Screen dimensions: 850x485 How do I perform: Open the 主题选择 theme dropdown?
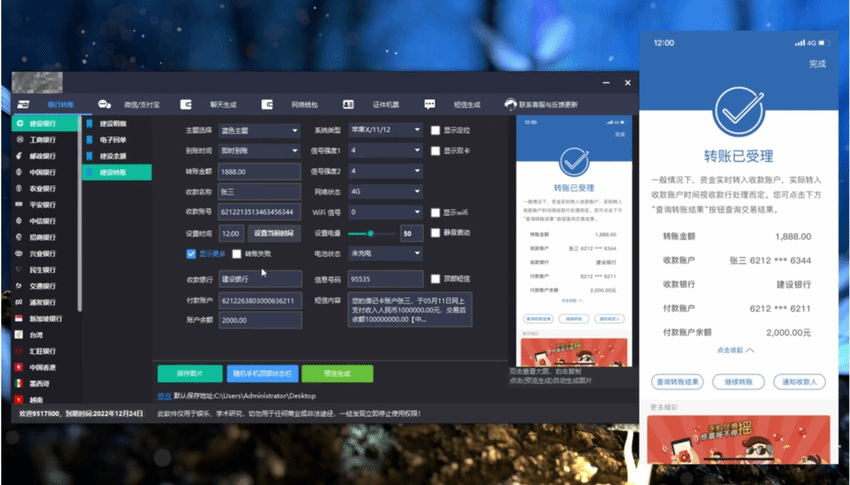(259, 130)
